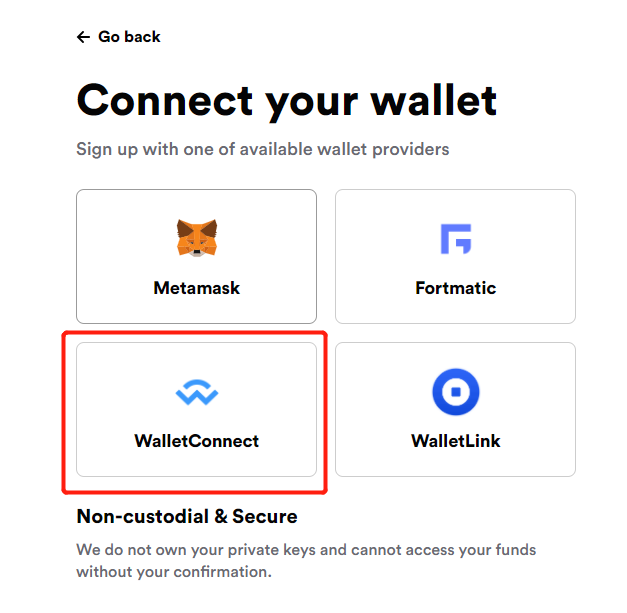Select the WalletLink label text

coord(455,441)
